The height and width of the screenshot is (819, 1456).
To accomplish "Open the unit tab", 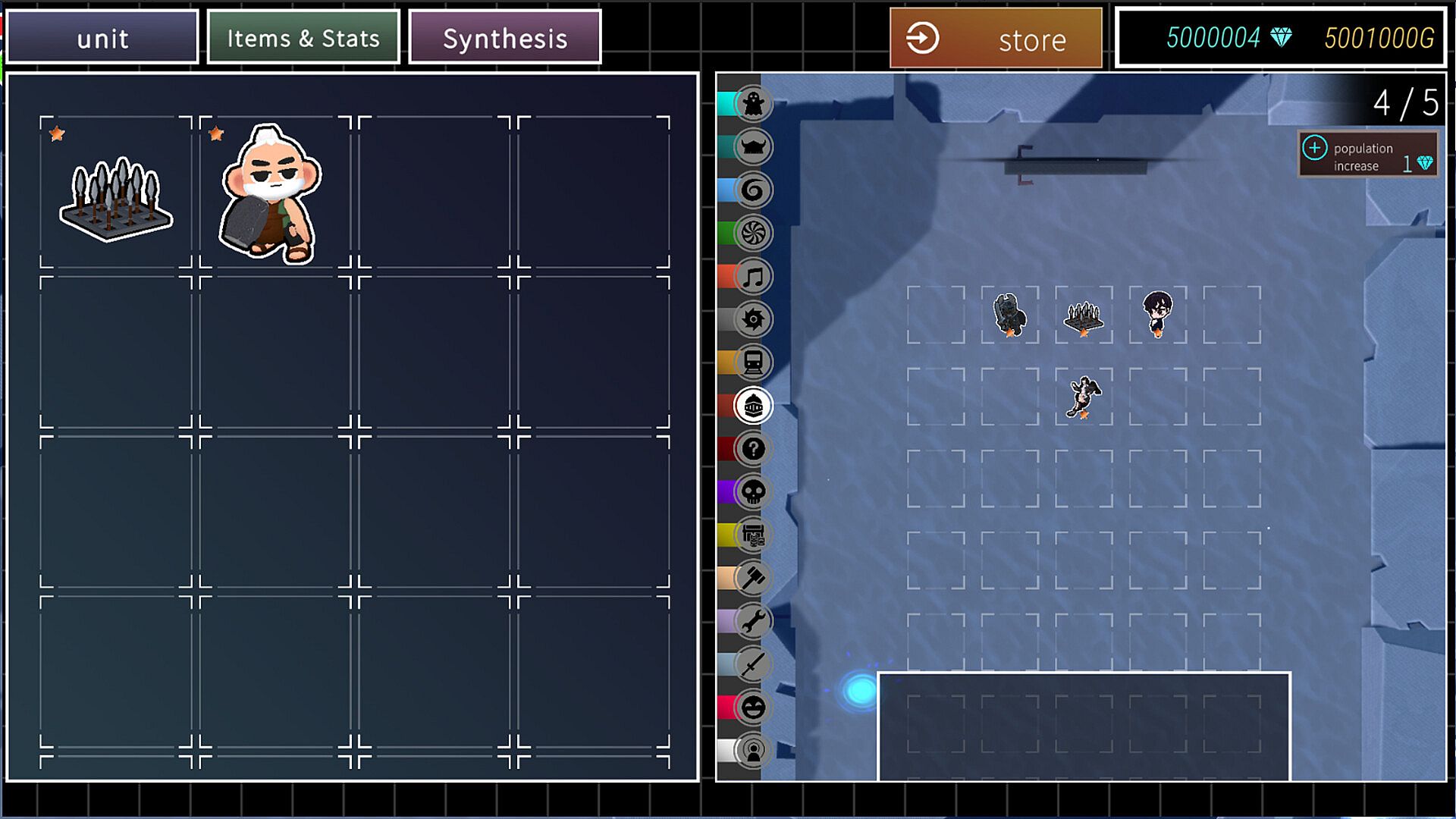I will (x=103, y=38).
